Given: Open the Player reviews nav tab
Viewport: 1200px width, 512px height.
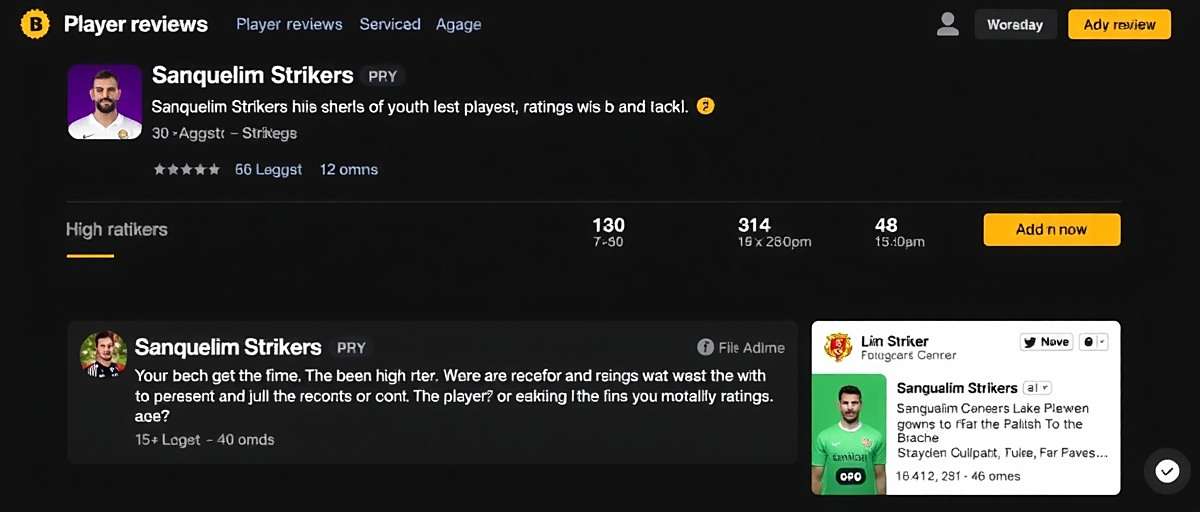Looking at the screenshot, I should pyautogui.click(x=289, y=24).
